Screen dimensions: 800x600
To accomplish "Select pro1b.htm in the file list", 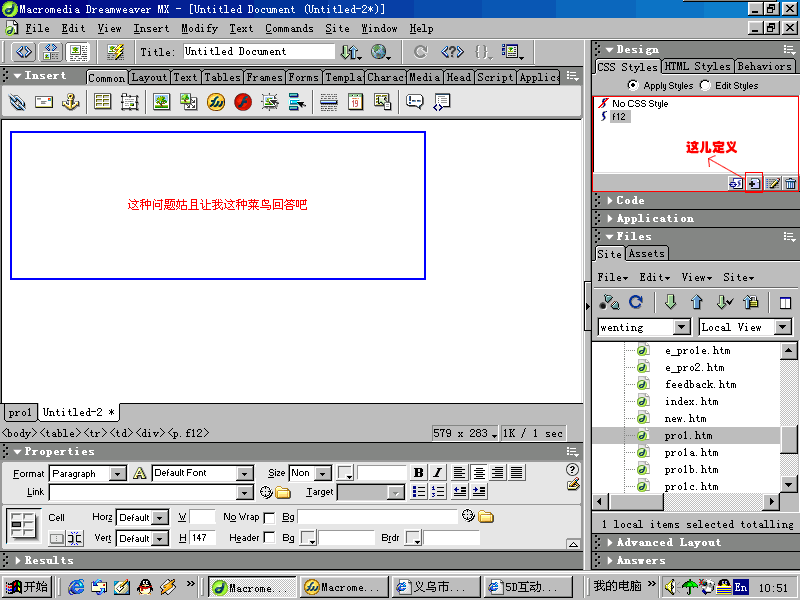I will pyautogui.click(x=691, y=469).
